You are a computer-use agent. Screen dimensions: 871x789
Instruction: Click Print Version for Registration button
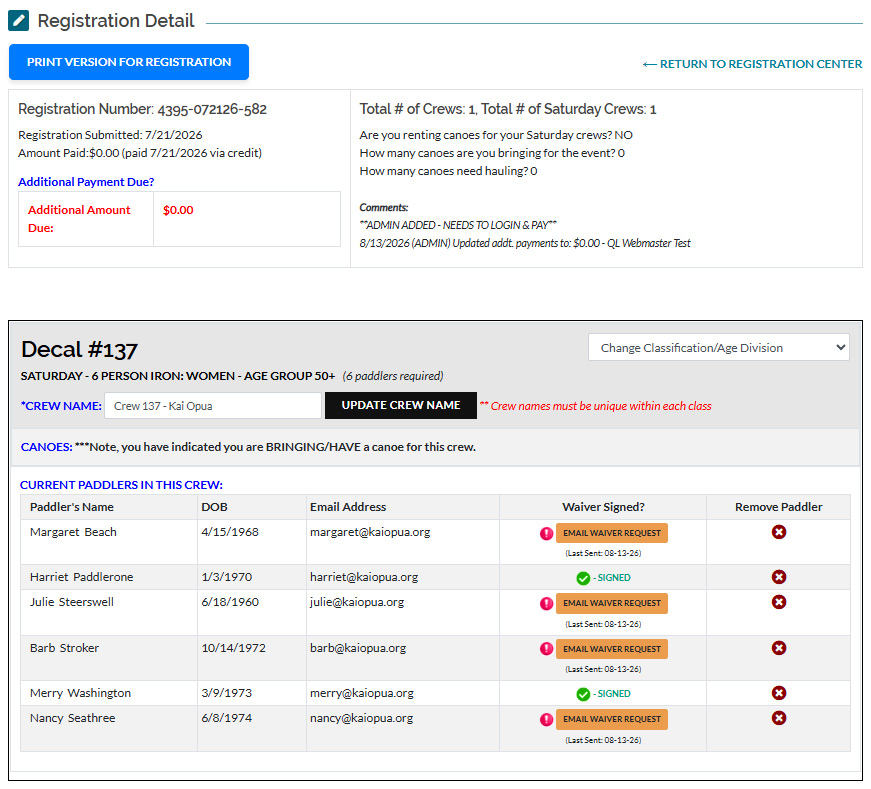pos(129,62)
